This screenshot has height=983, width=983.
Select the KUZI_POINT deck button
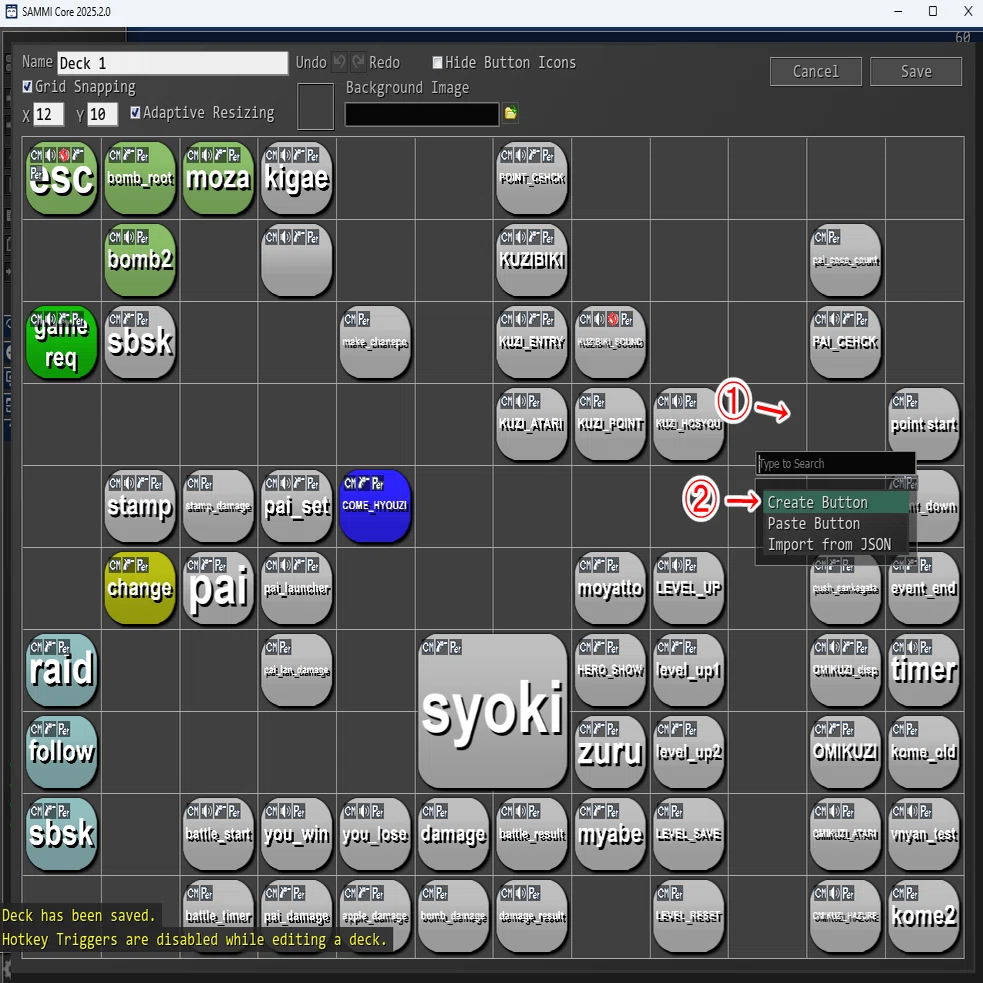[610, 424]
